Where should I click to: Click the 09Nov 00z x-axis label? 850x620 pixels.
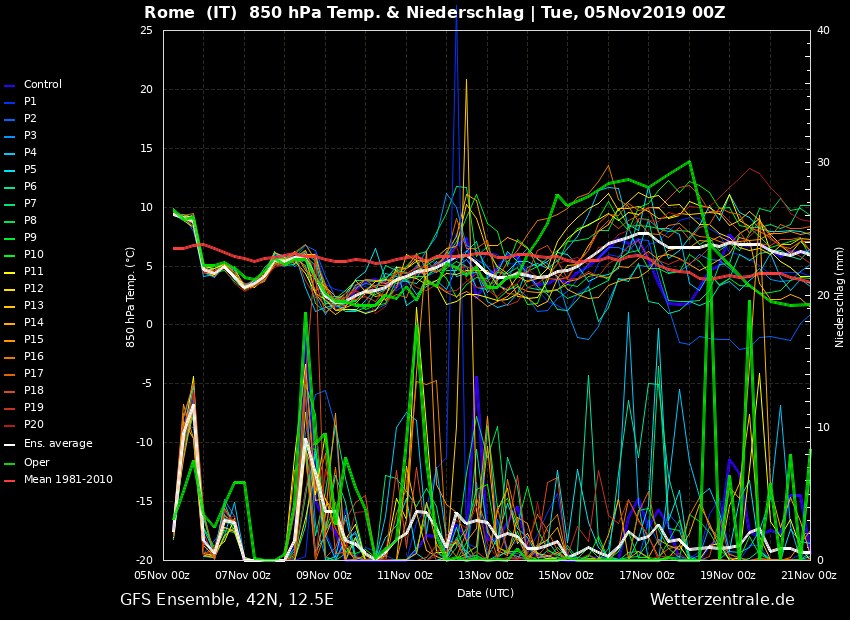click(x=324, y=575)
